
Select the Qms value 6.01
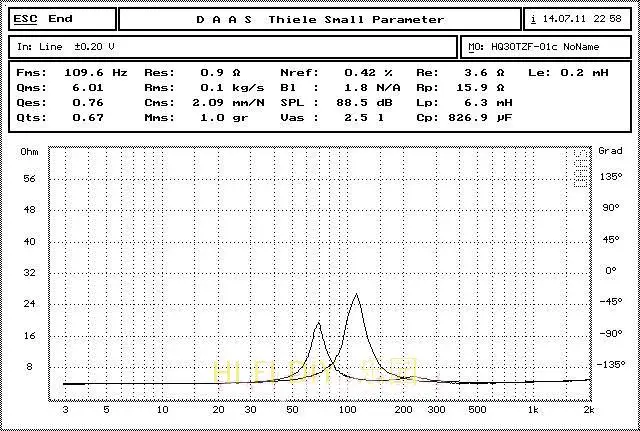click(88, 88)
